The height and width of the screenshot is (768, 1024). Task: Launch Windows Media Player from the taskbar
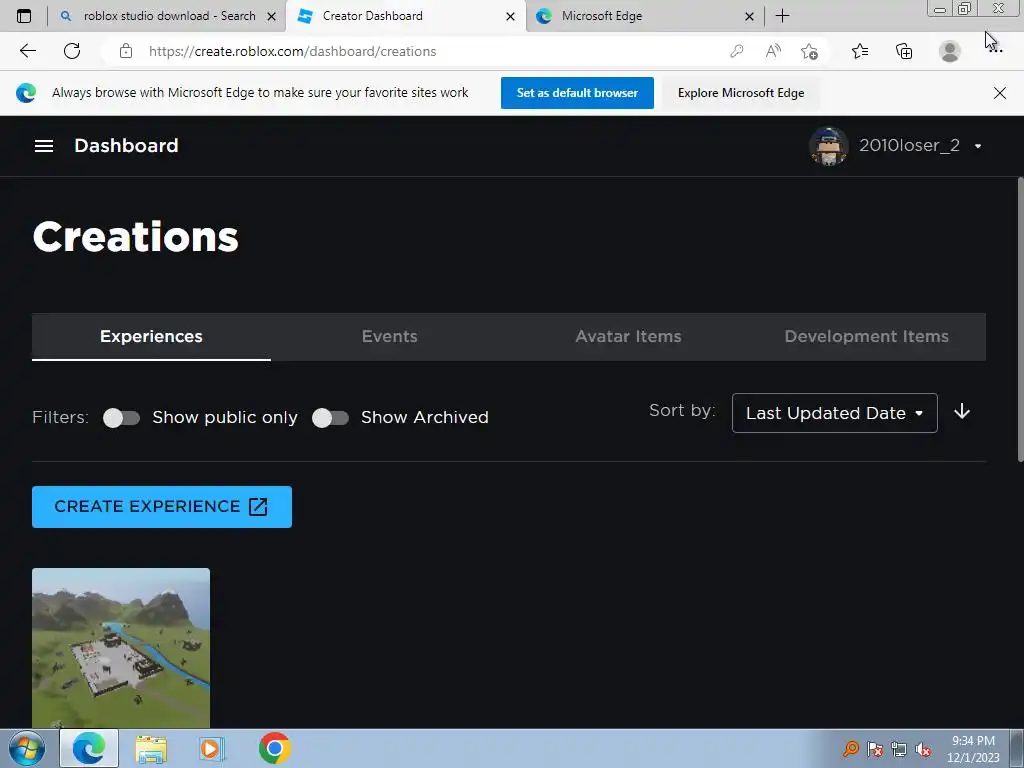[x=211, y=748]
